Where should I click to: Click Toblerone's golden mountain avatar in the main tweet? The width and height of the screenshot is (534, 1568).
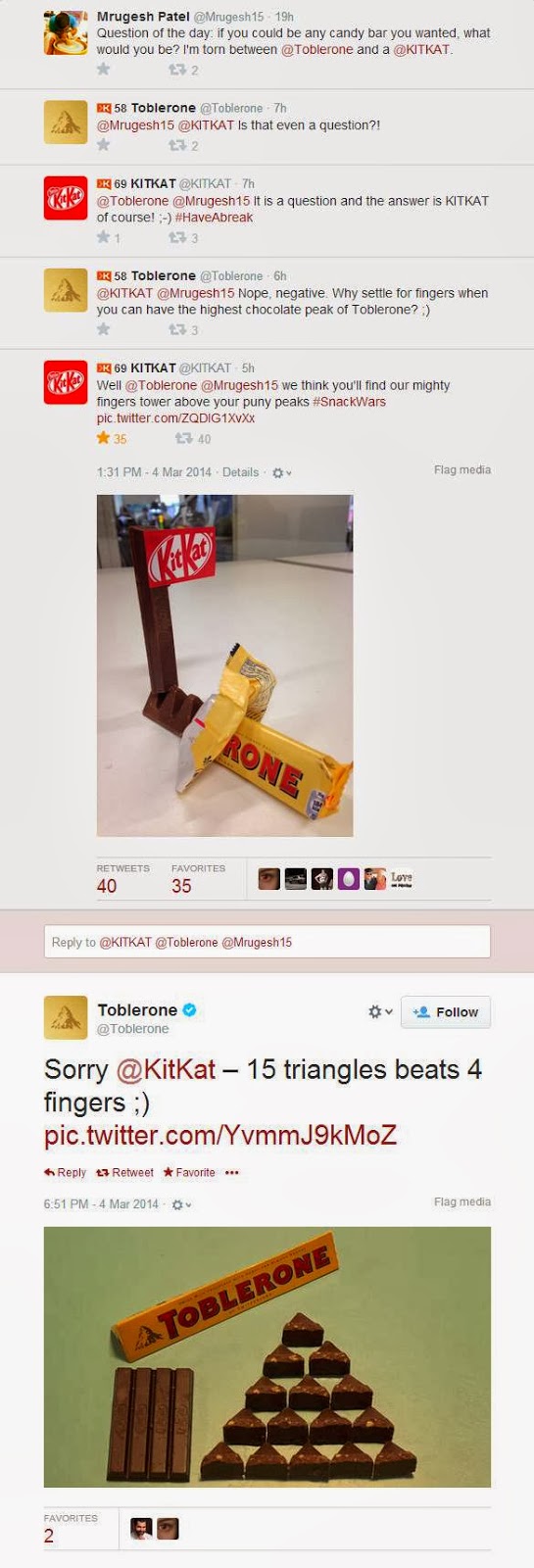(66, 1017)
